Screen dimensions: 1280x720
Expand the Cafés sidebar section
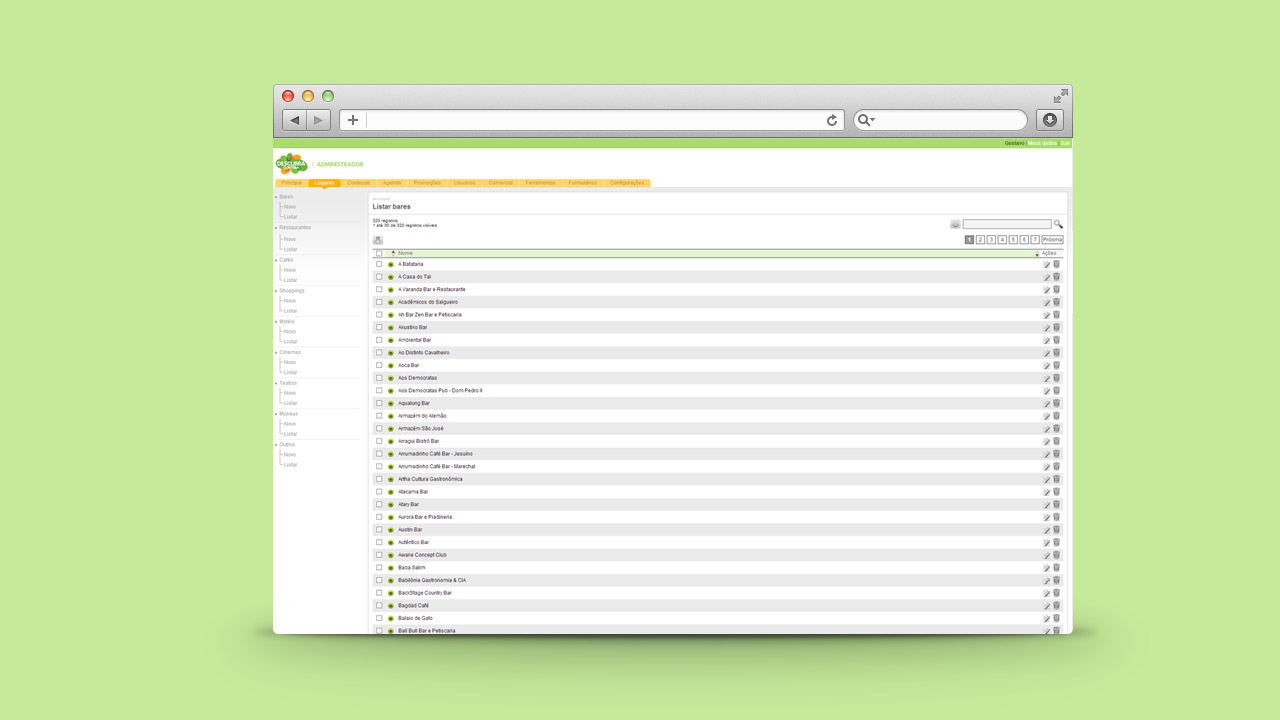coord(285,260)
